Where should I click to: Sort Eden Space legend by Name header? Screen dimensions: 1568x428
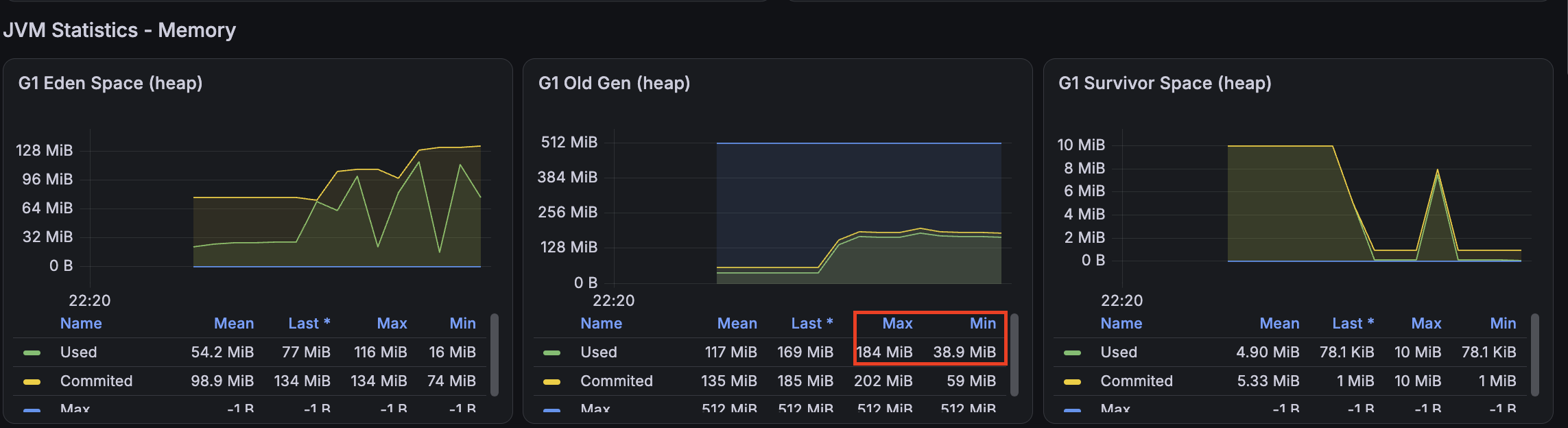click(81, 323)
